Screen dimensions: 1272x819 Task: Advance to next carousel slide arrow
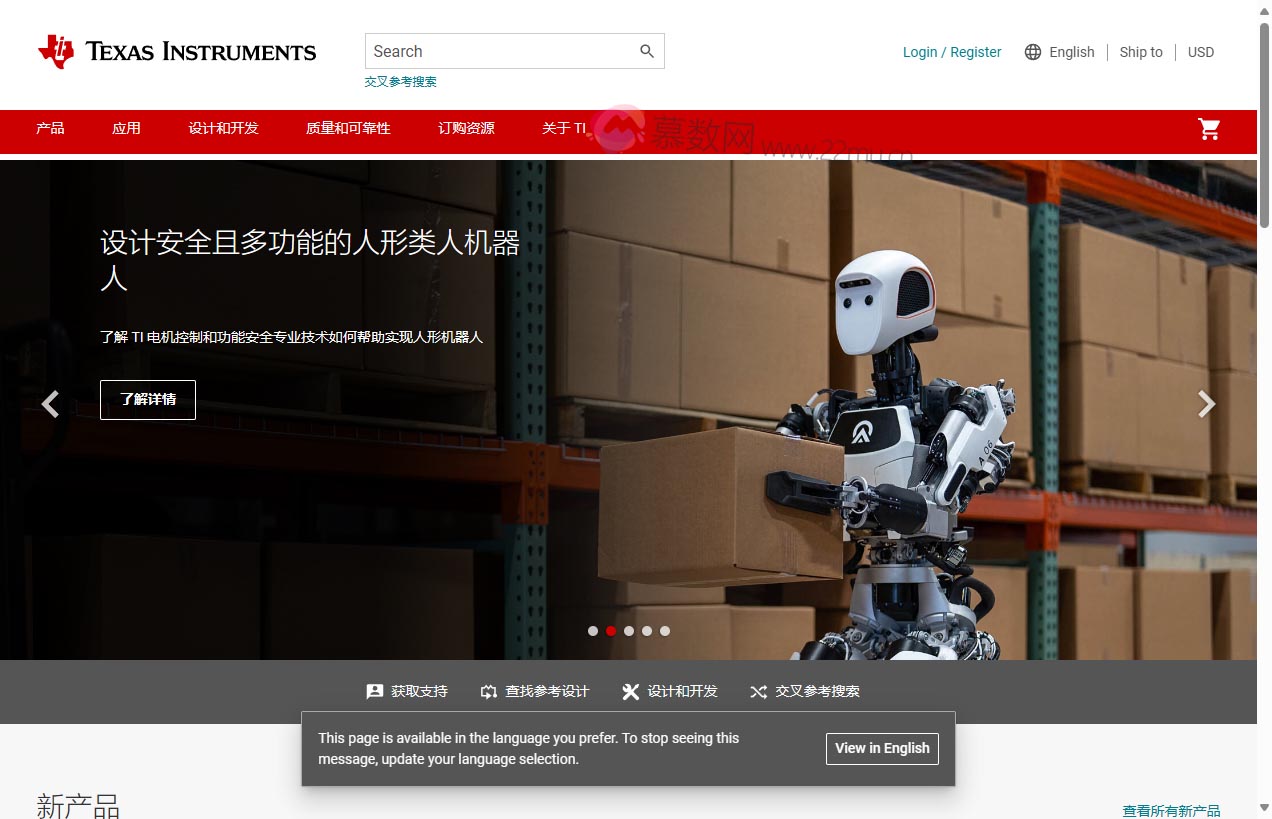[x=1207, y=404]
